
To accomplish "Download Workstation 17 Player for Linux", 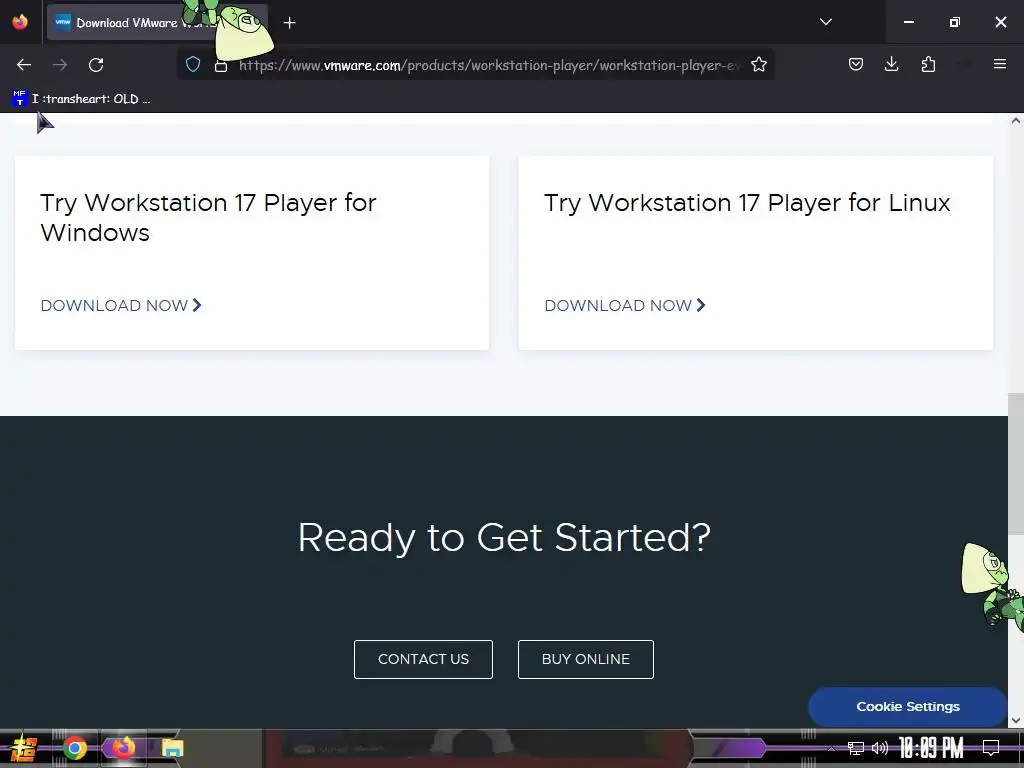I will [x=625, y=306].
